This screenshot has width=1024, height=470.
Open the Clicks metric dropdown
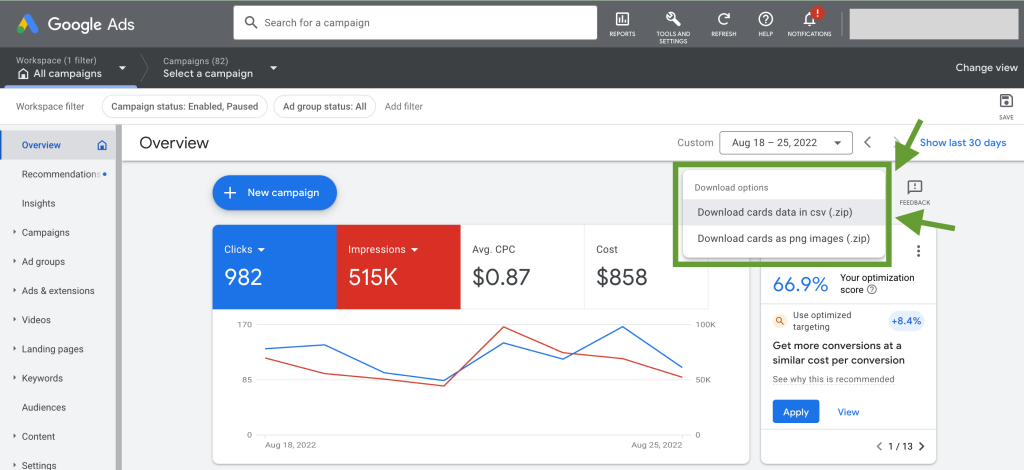pos(245,250)
